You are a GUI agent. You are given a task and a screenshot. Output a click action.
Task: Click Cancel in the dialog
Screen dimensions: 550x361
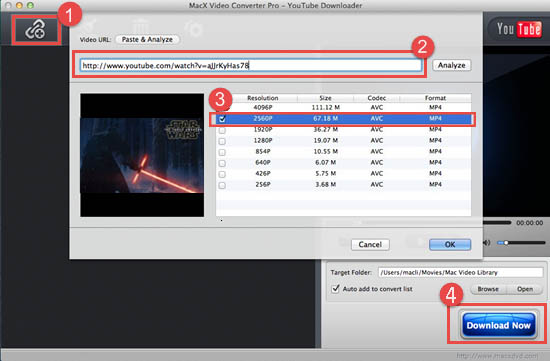[370, 245]
